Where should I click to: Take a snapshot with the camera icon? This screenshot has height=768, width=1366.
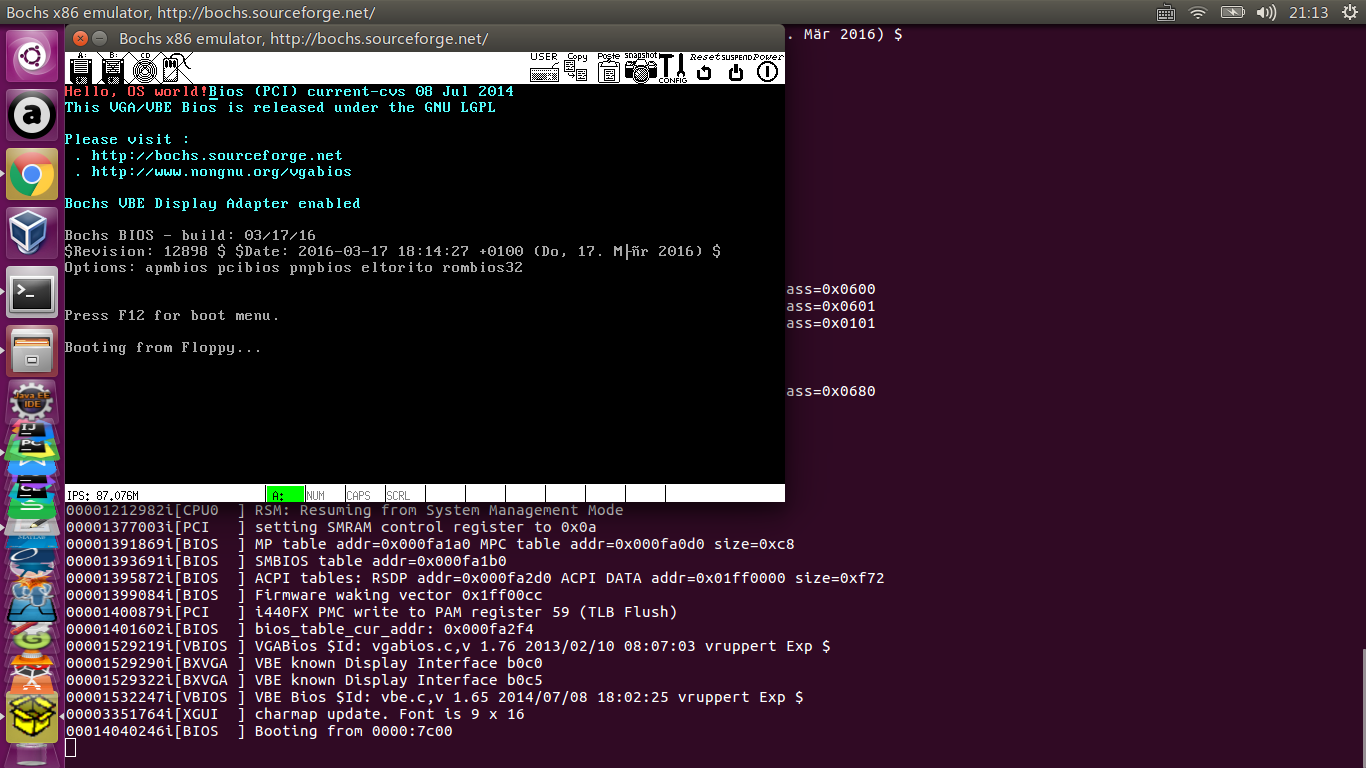point(640,68)
